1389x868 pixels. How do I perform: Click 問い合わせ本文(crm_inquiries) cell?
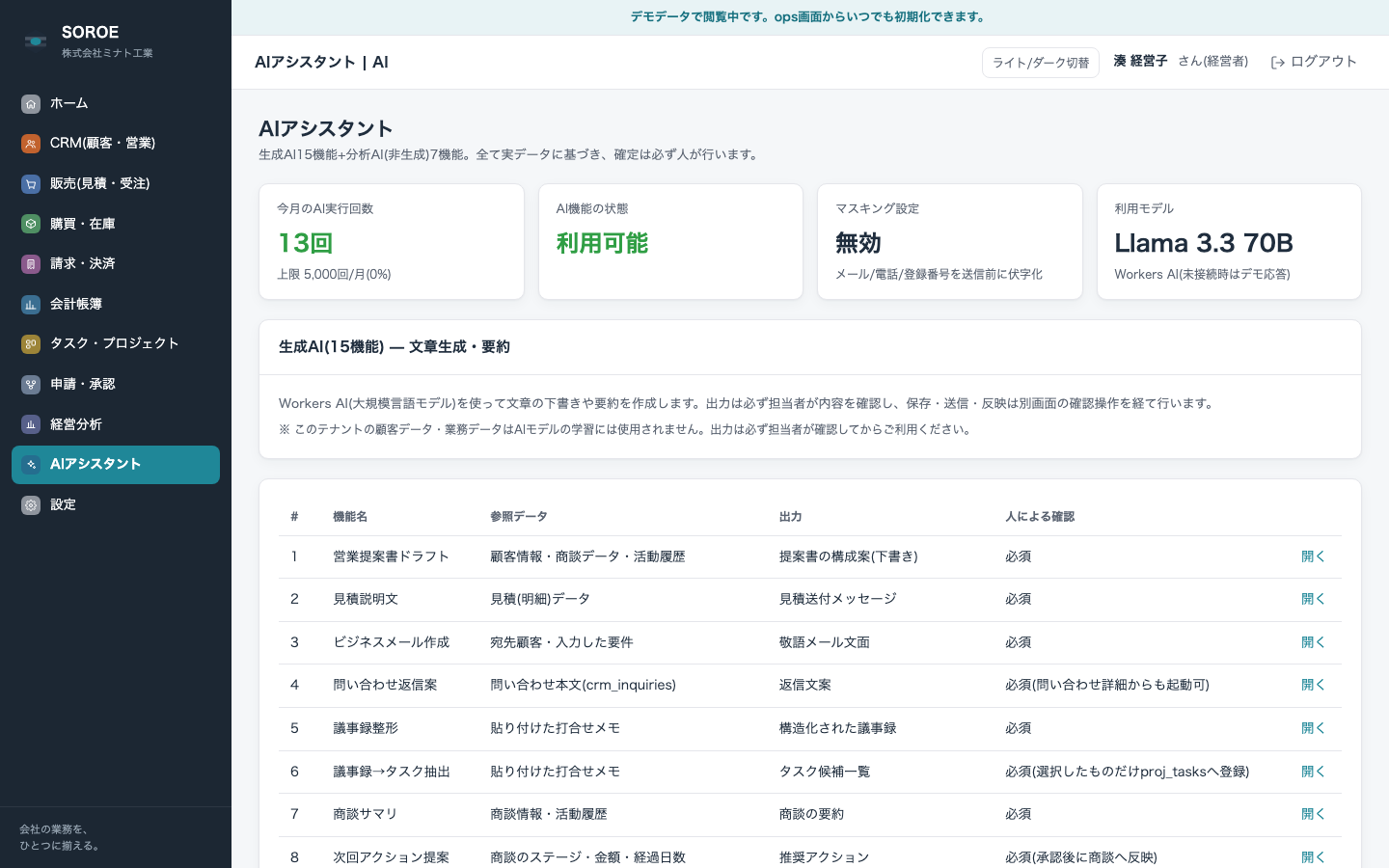click(x=583, y=685)
